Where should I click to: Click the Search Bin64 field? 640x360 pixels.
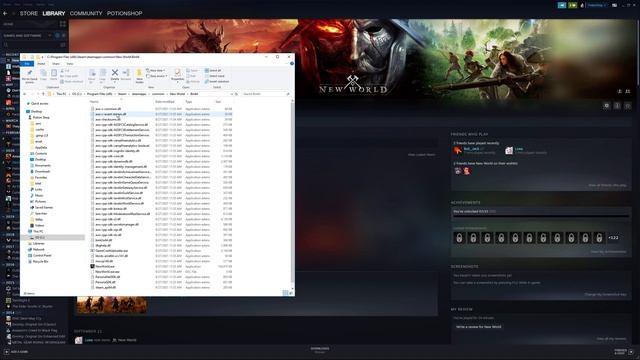(x=266, y=94)
